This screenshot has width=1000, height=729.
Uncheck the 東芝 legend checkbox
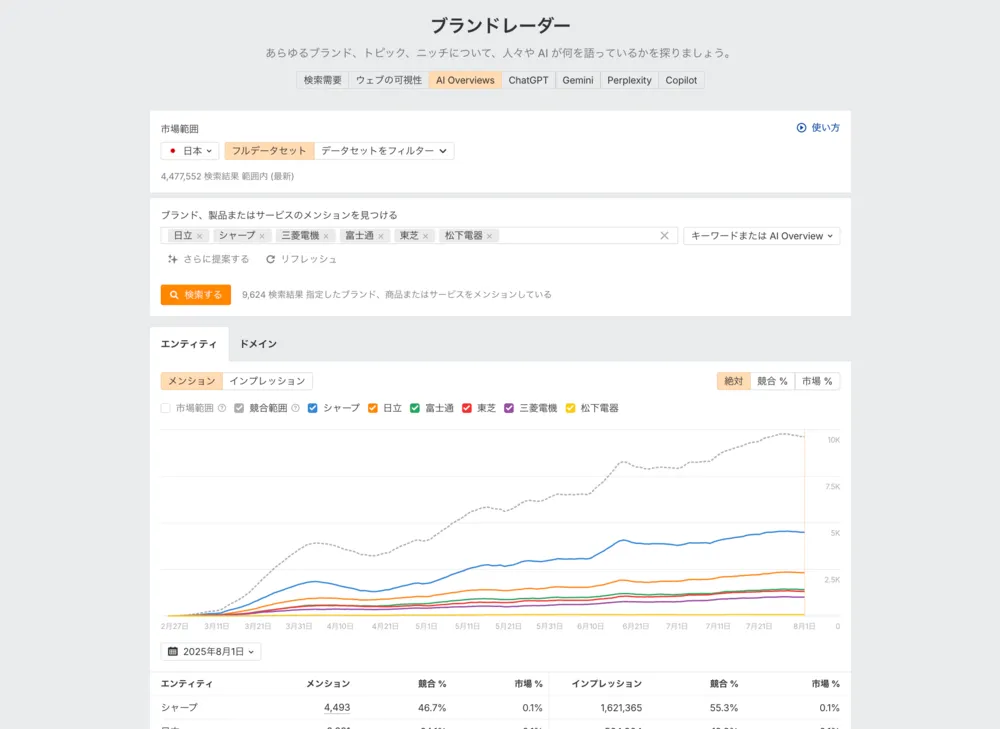(467, 408)
